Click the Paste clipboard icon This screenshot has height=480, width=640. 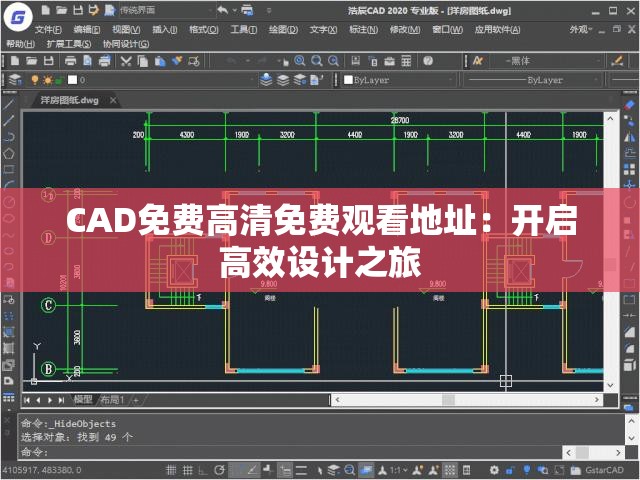coord(160,61)
